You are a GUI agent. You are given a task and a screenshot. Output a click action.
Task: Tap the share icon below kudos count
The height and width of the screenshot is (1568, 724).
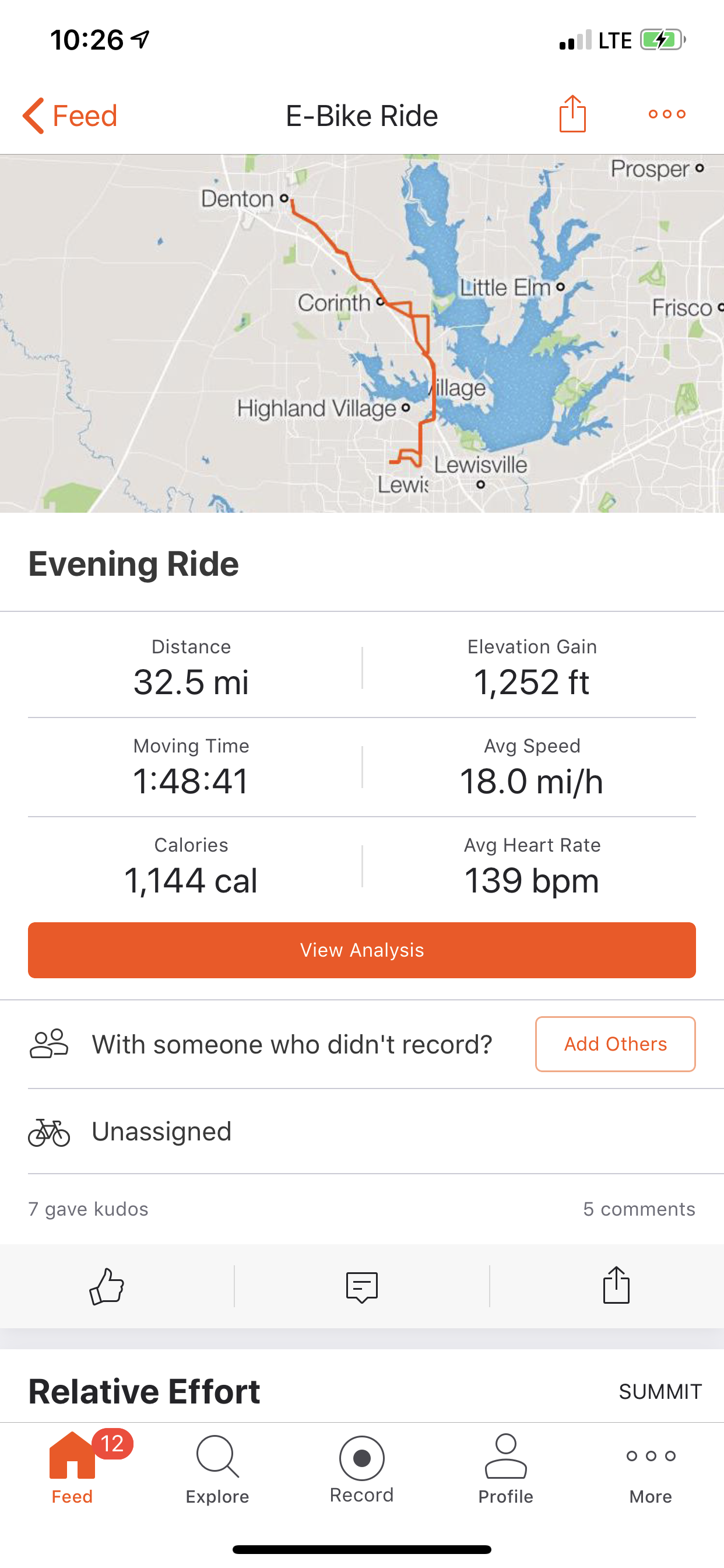pos(616,1286)
